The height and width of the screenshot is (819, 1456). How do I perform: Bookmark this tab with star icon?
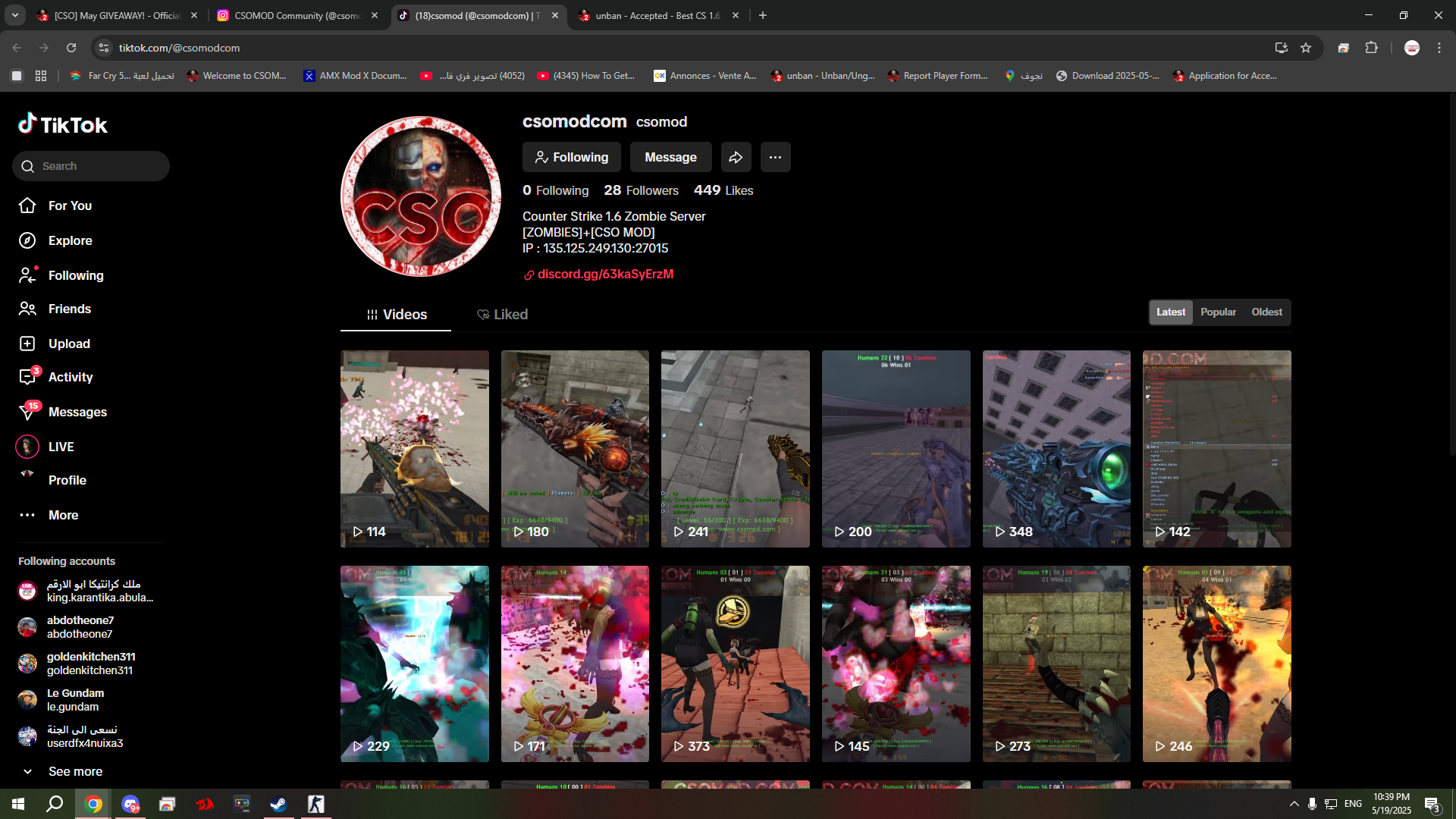(x=1306, y=48)
